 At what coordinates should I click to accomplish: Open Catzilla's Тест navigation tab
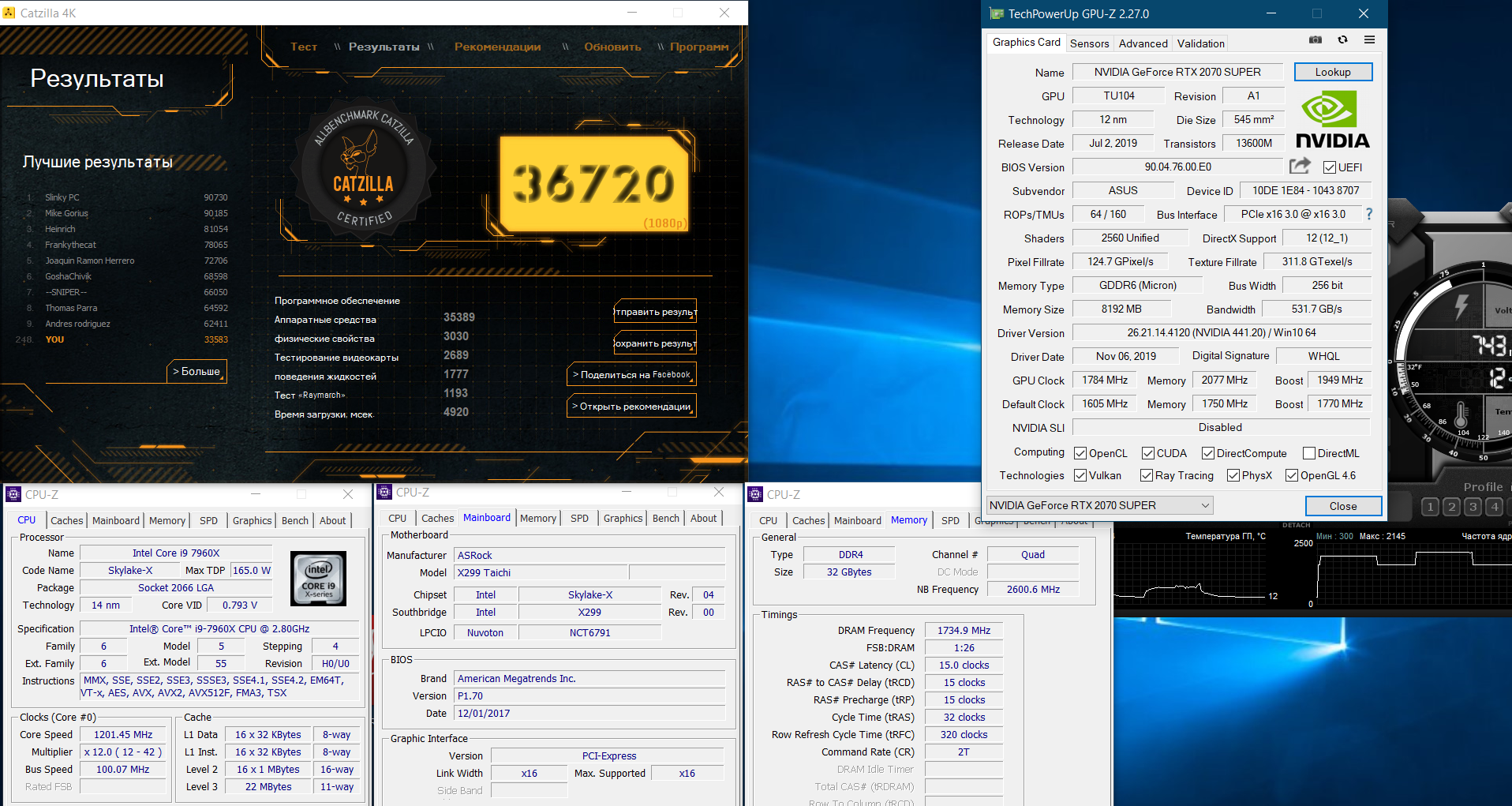pyautogui.click(x=304, y=47)
